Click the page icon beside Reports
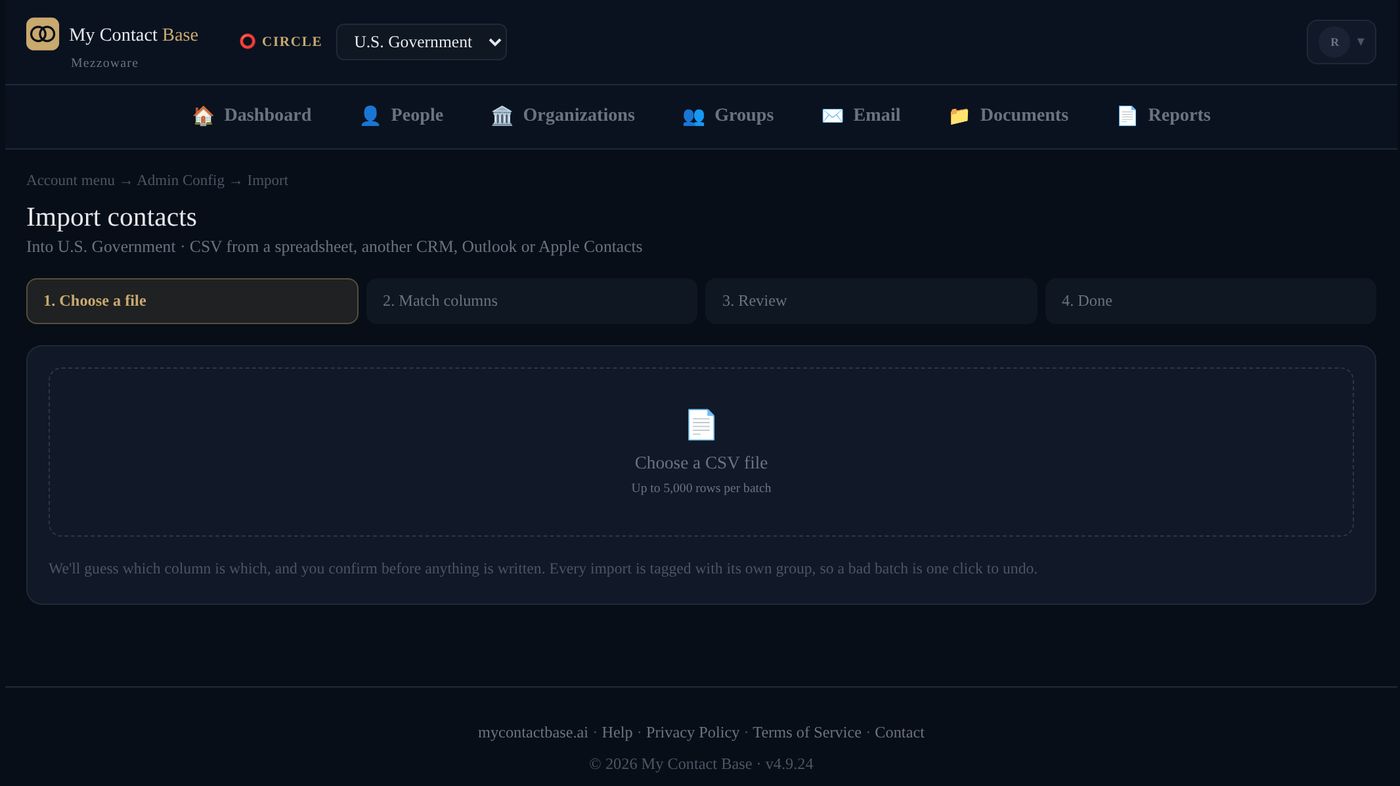 coord(1127,116)
